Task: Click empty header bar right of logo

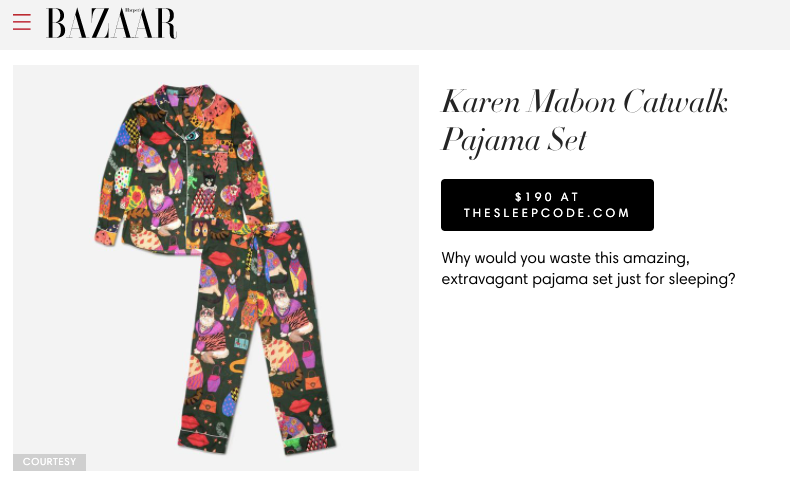Action: click(x=484, y=24)
